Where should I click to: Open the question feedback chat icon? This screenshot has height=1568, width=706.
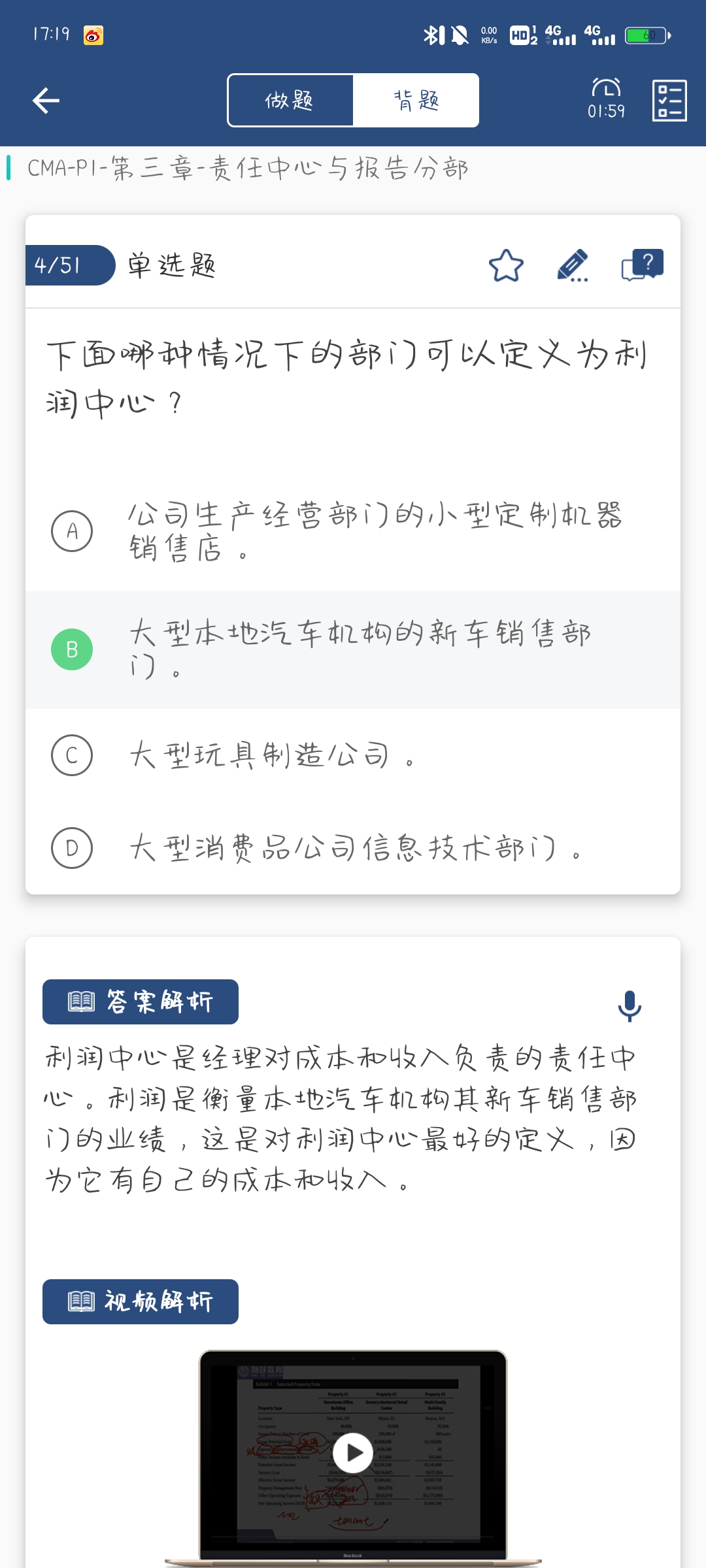pyautogui.click(x=642, y=265)
